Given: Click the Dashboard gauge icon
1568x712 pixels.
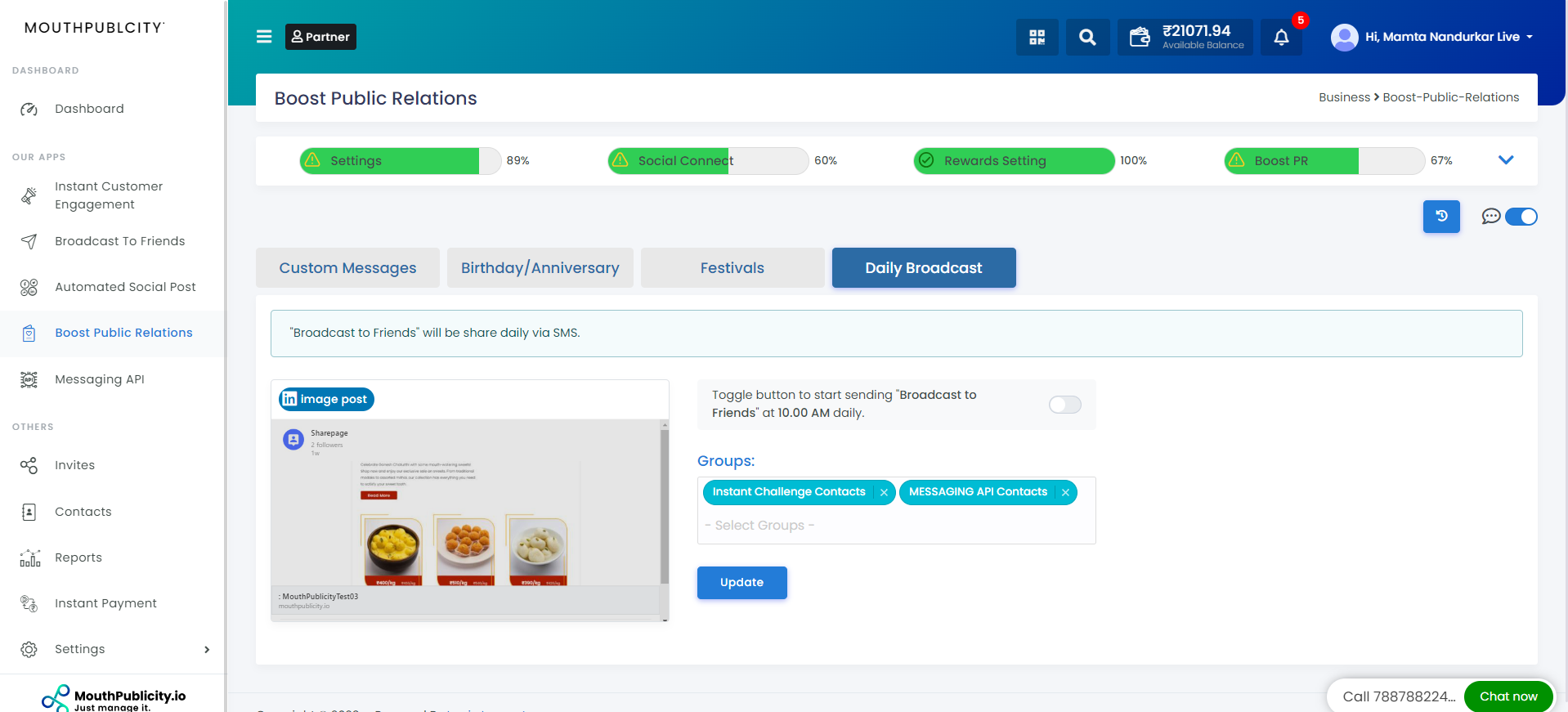Looking at the screenshot, I should [x=29, y=109].
